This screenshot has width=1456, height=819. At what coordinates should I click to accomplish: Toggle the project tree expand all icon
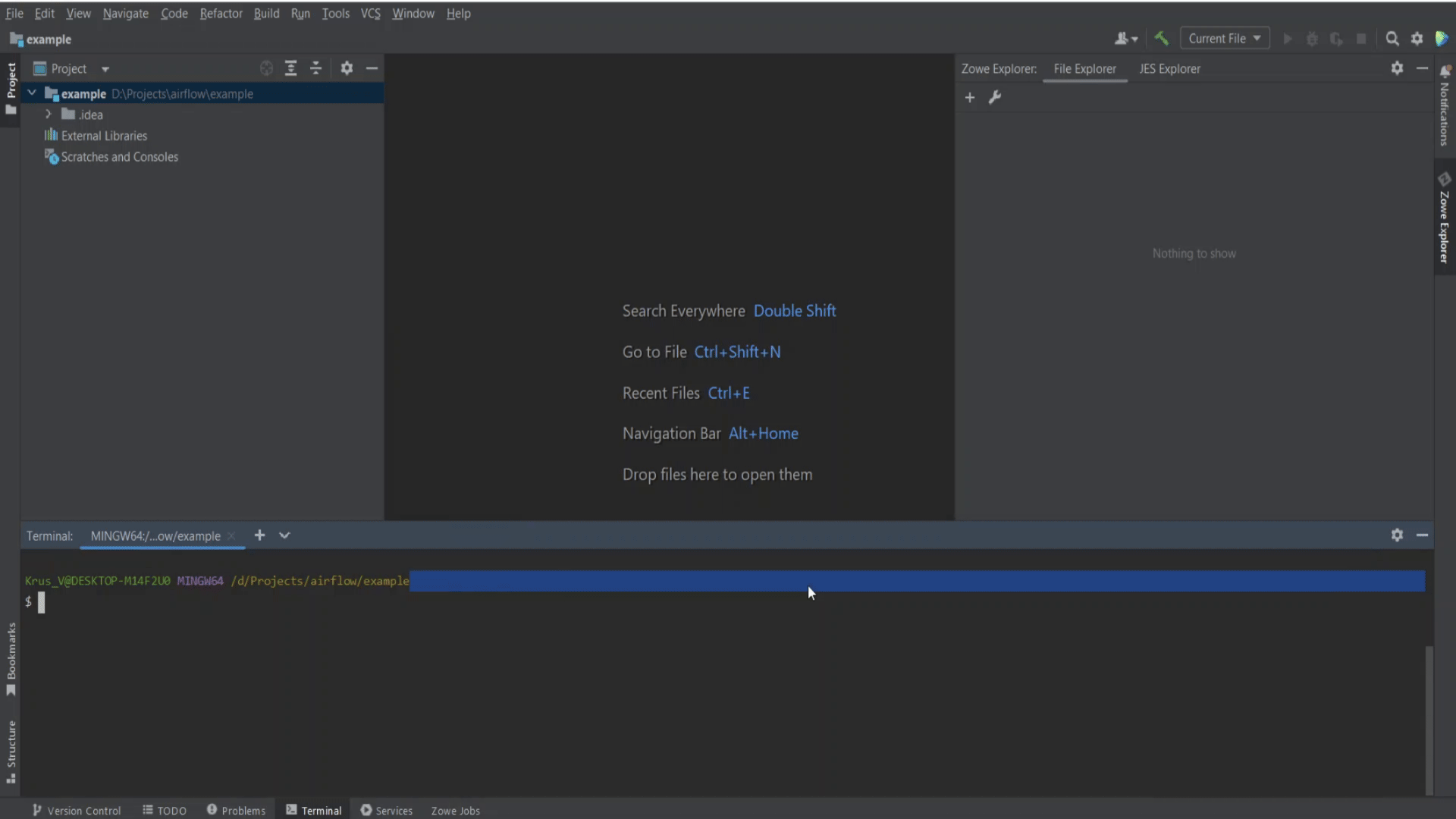[291, 68]
